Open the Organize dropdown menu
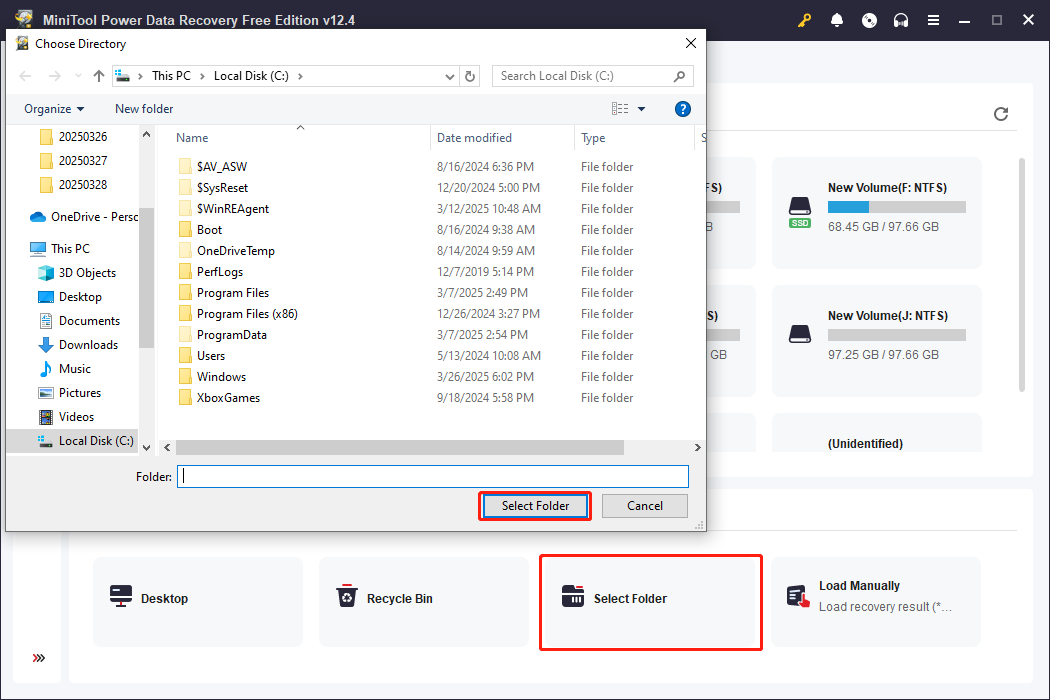This screenshot has height=700, width=1050. 54,109
